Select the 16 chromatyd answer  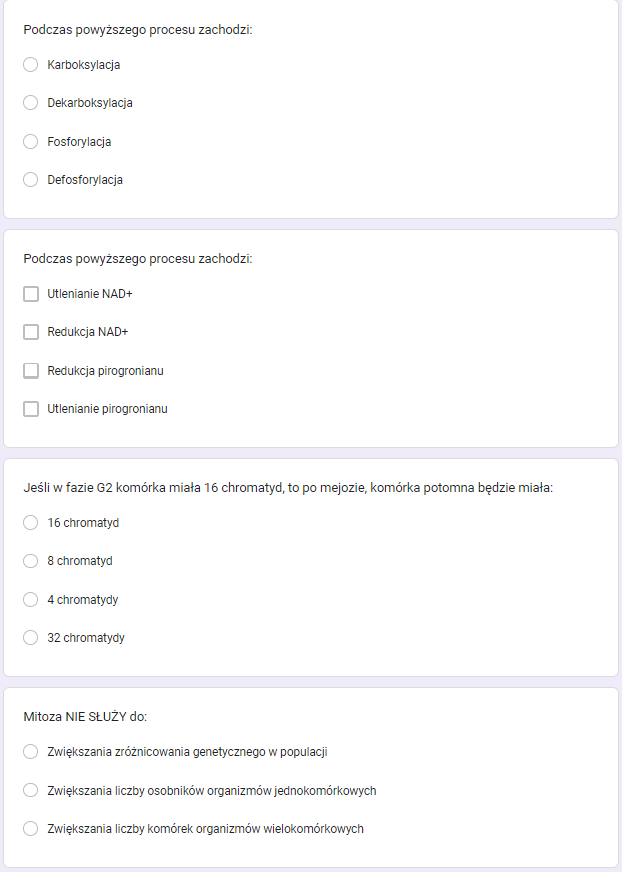(31, 522)
